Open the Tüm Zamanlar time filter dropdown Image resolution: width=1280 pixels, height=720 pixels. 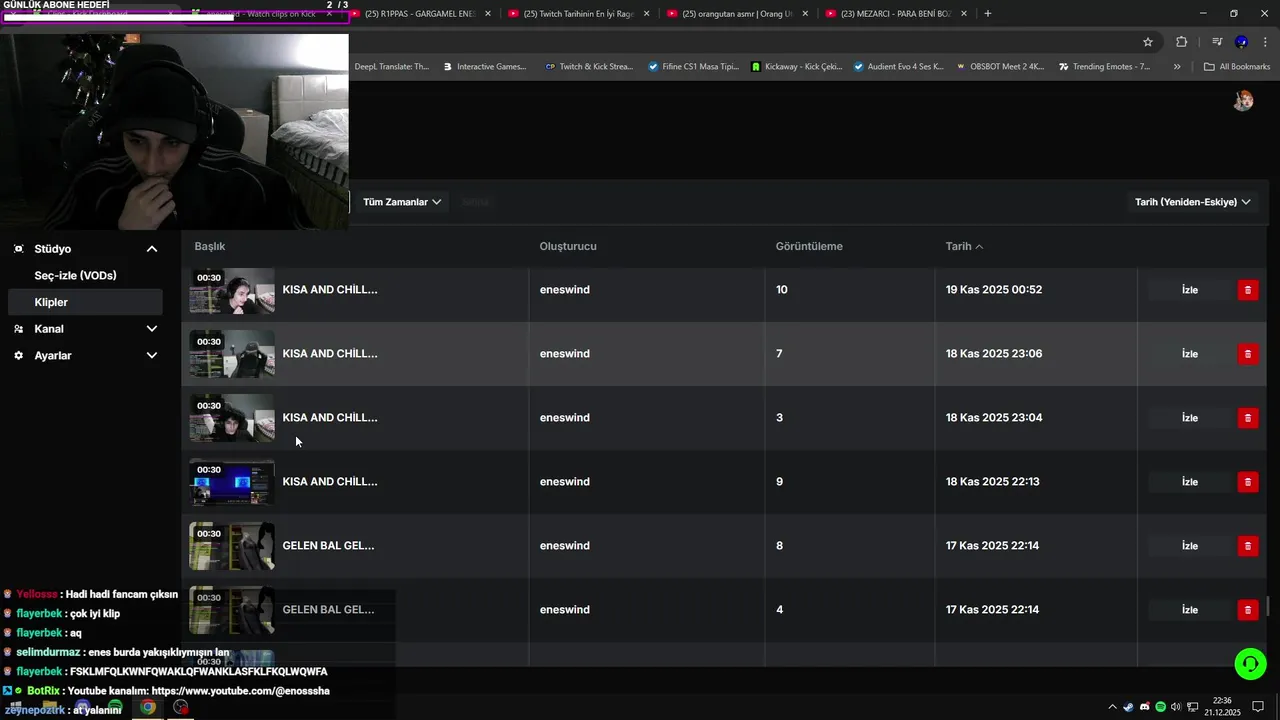coord(402,202)
